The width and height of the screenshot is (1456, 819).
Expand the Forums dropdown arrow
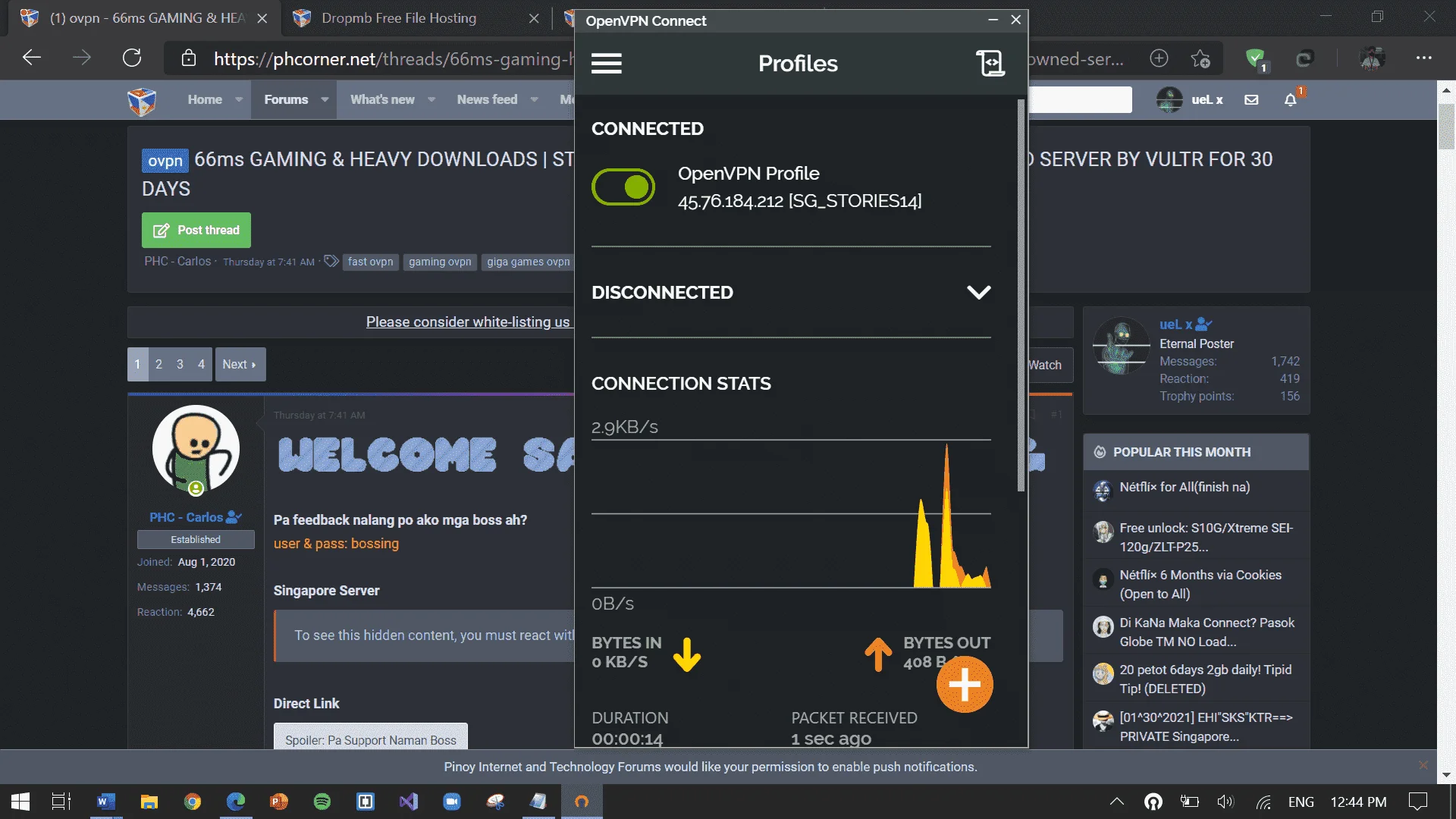(x=325, y=99)
